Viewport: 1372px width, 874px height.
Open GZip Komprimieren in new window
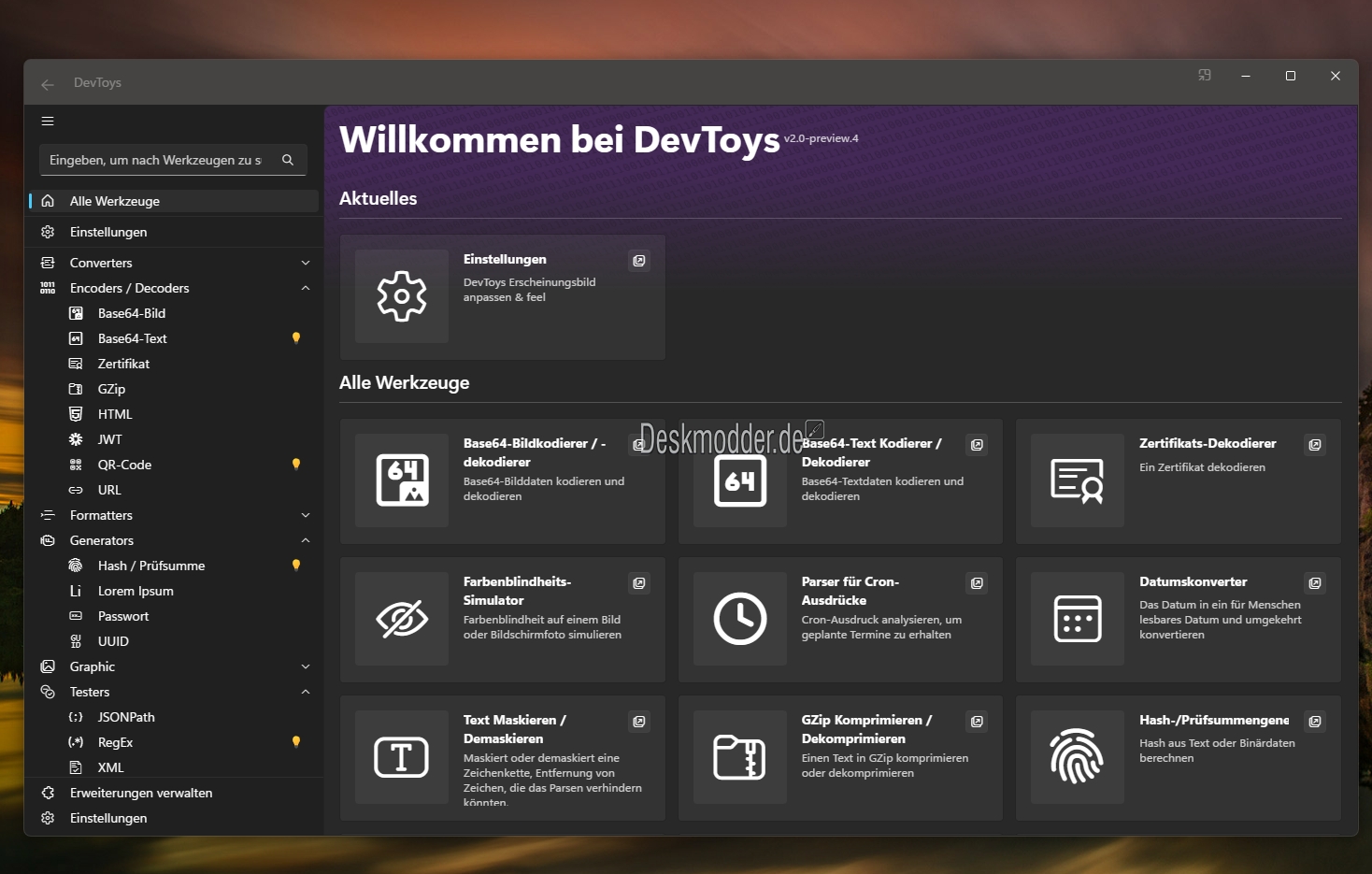[977, 722]
